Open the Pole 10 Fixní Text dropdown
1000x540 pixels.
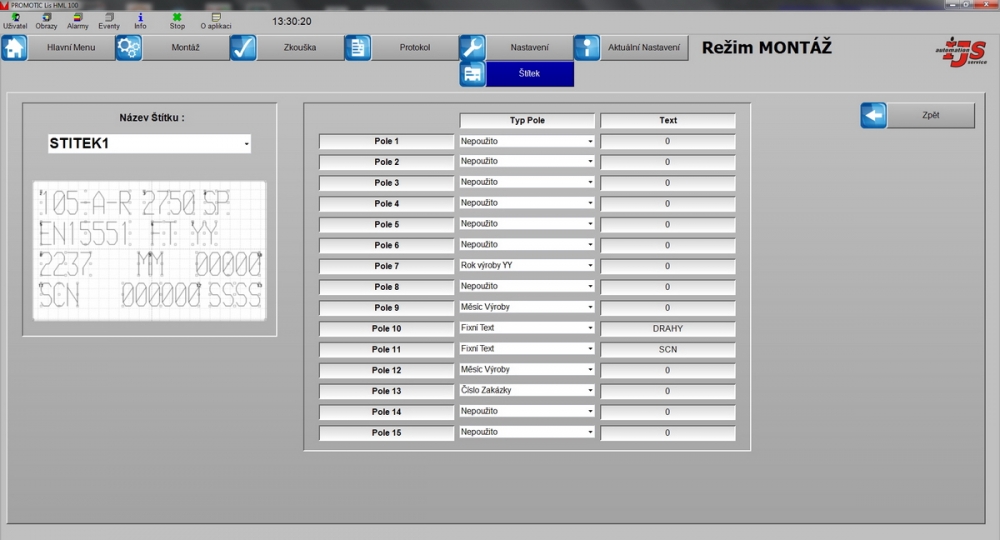pyautogui.click(x=590, y=328)
